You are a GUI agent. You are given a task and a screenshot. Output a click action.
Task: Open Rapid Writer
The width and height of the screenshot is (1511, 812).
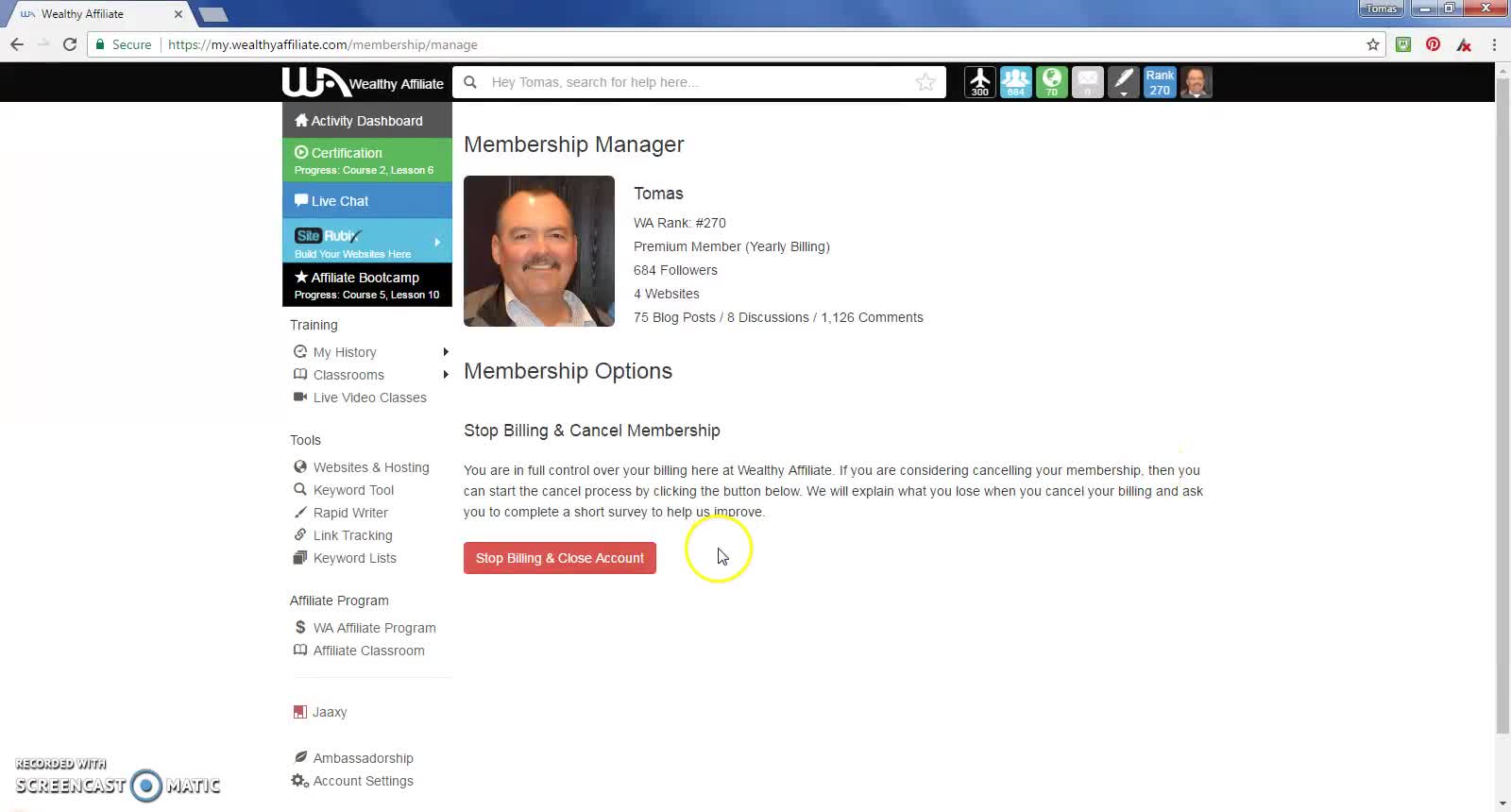coord(350,513)
